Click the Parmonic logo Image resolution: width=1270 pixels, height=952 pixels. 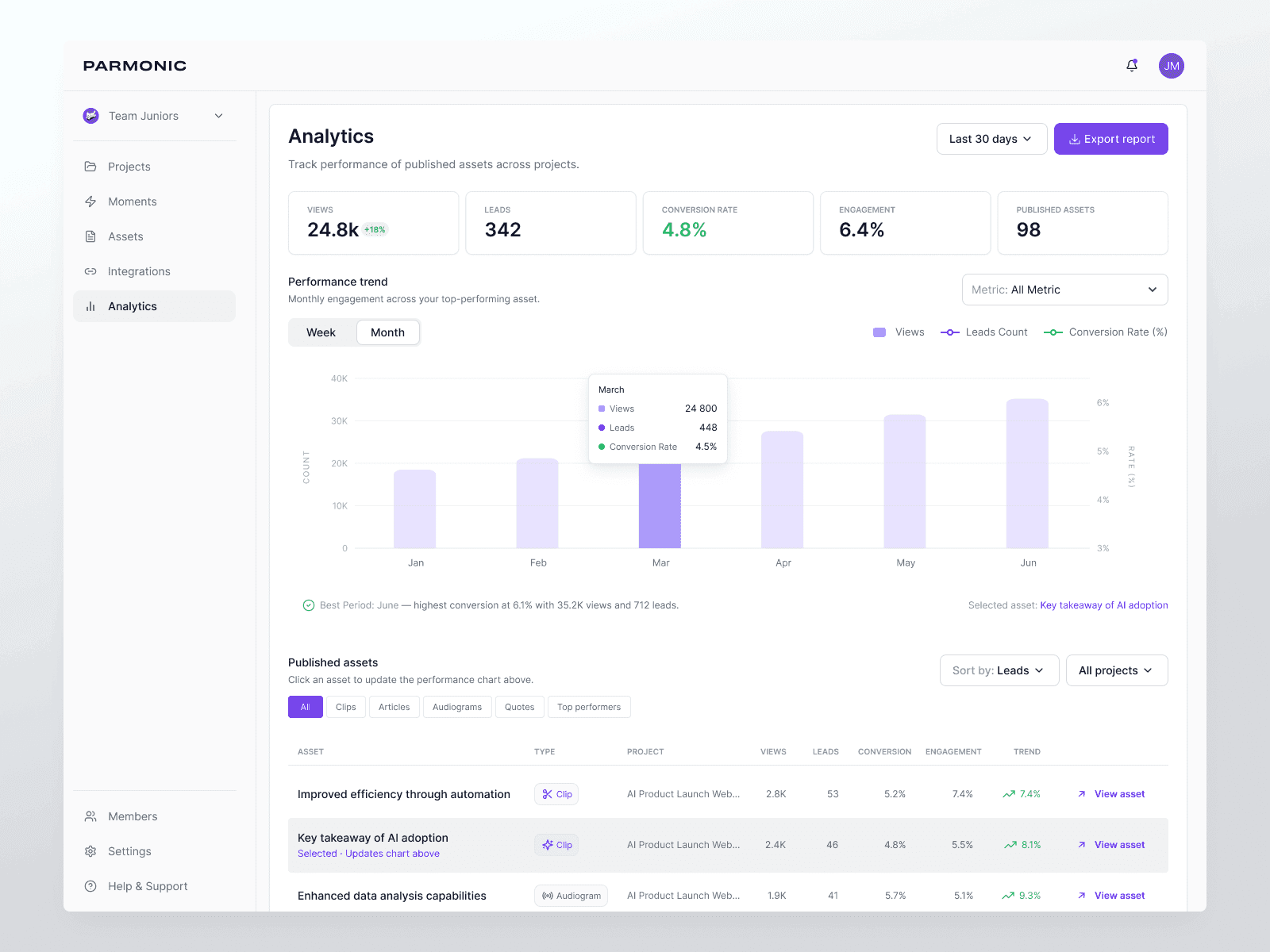pos(135,66)
